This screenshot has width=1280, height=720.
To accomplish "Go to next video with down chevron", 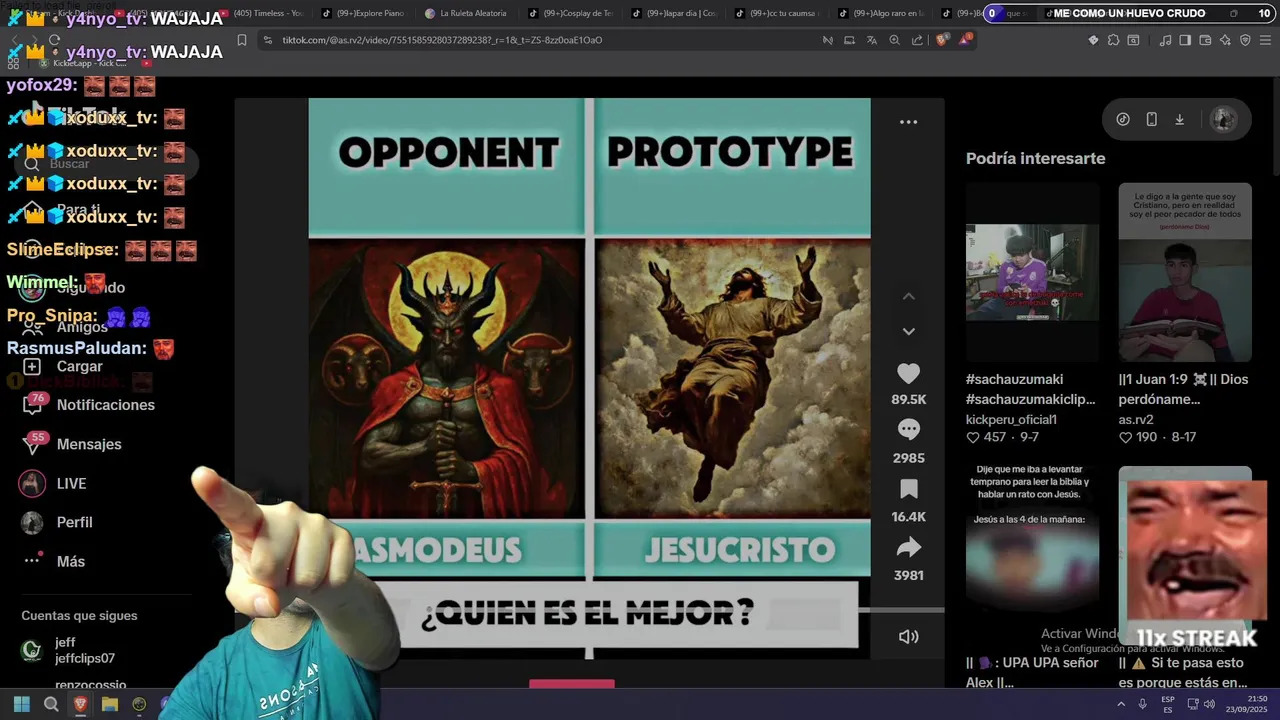I will [908, 331].
